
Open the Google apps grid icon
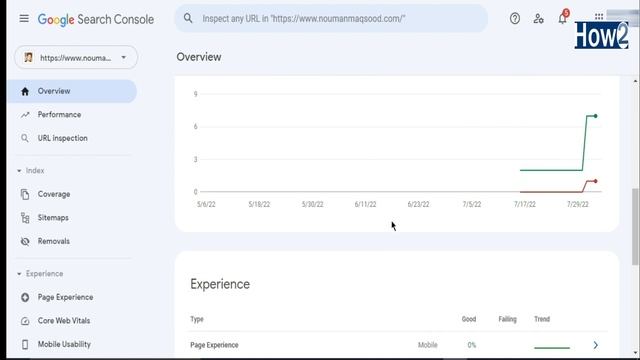pos(599,17)
